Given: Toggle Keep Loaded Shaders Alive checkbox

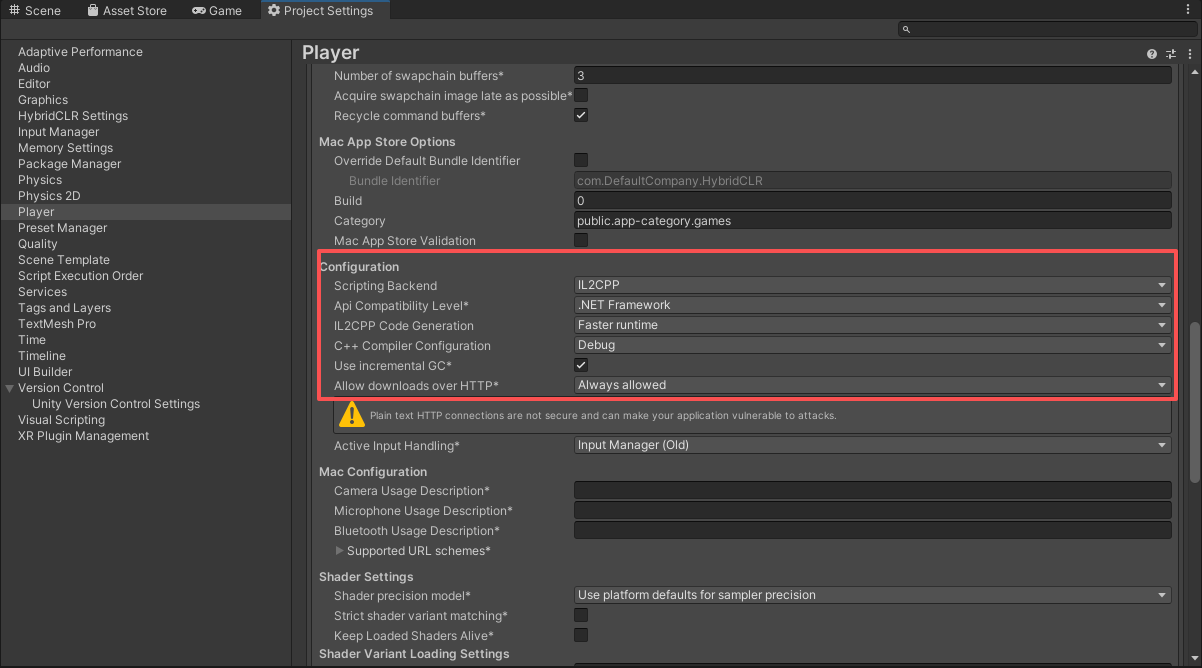Looking at the screenshot, I should pos(581,635).
